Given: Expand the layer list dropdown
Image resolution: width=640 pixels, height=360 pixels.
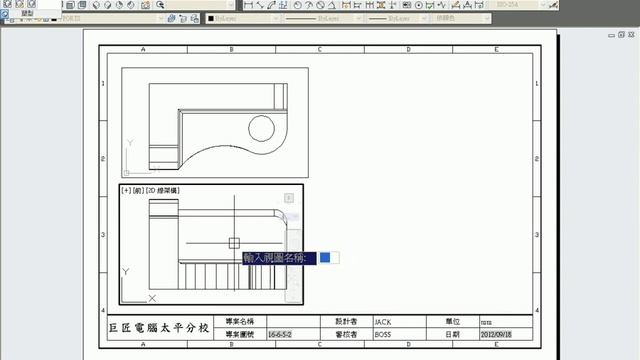Looking at the screenshot, I should (x=160, y=18).
